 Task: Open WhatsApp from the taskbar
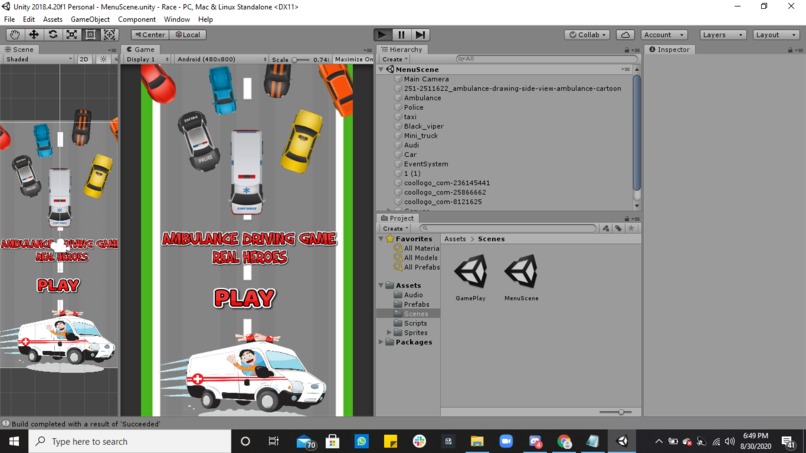[x=361, y=441]
